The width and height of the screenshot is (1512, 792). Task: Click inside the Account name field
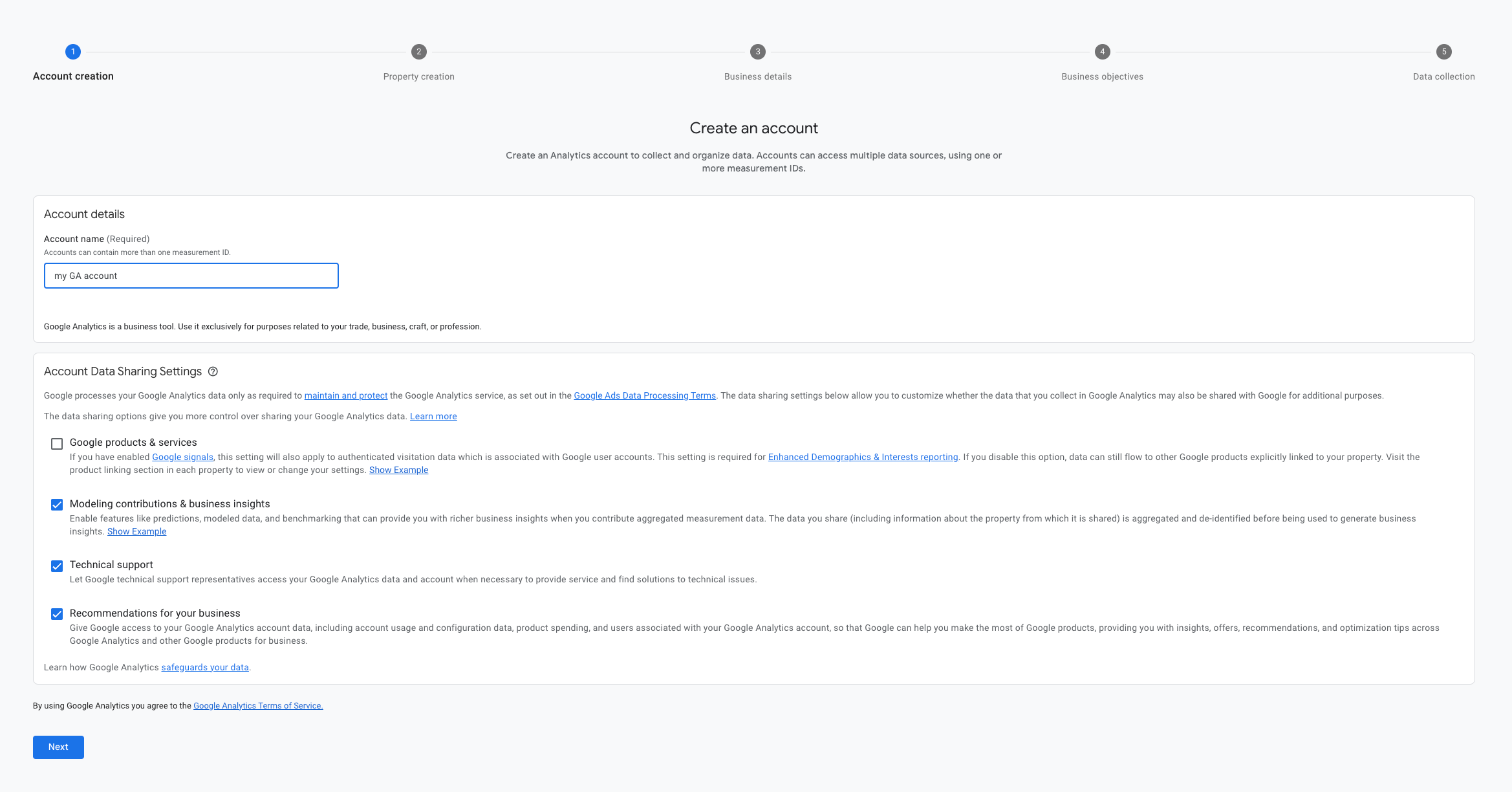pyautogui.click(x=191, y=275)
